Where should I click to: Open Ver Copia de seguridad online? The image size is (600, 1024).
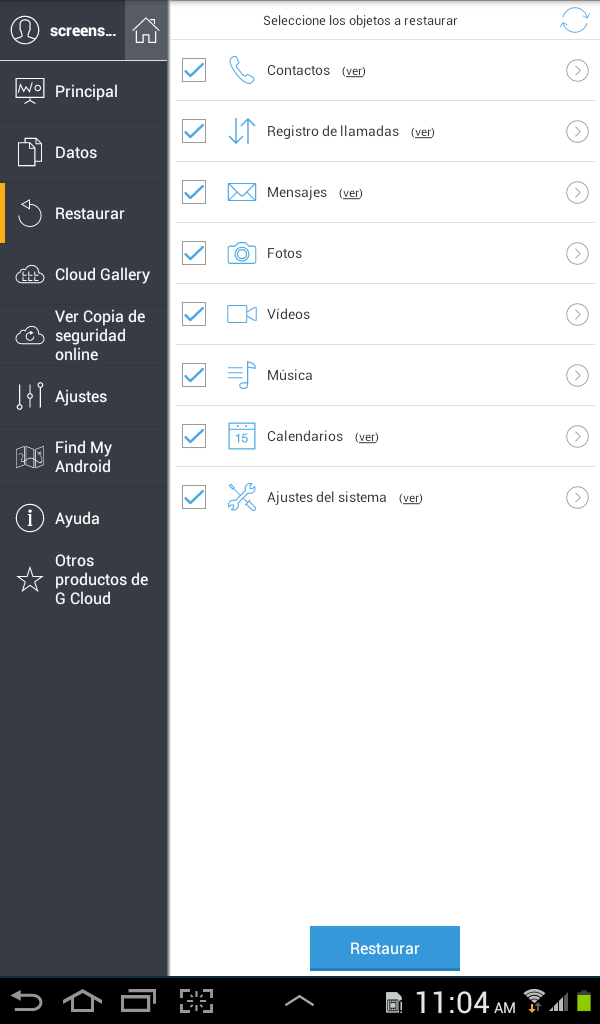(x=84, y=335)
